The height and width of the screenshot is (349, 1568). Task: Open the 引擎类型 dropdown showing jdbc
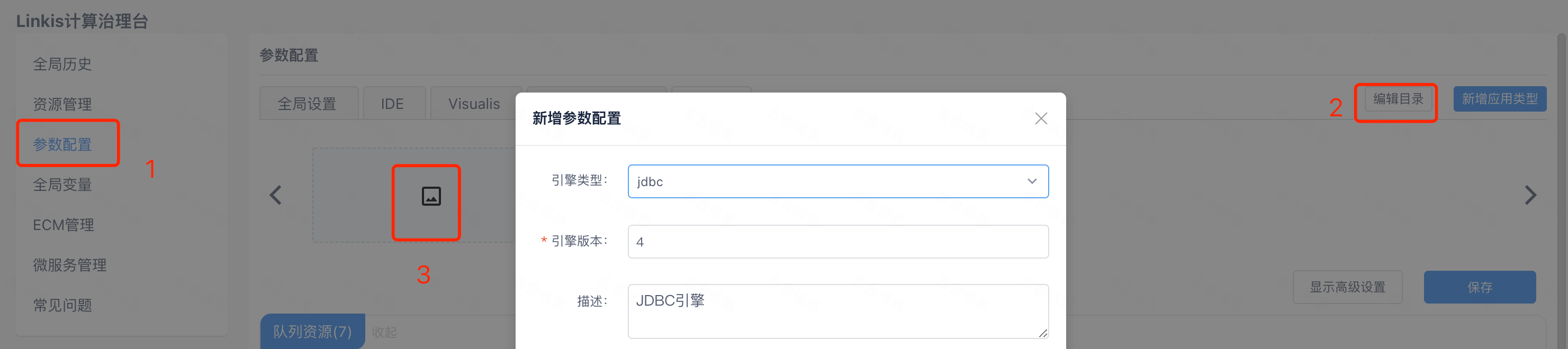tap(837, 180)
